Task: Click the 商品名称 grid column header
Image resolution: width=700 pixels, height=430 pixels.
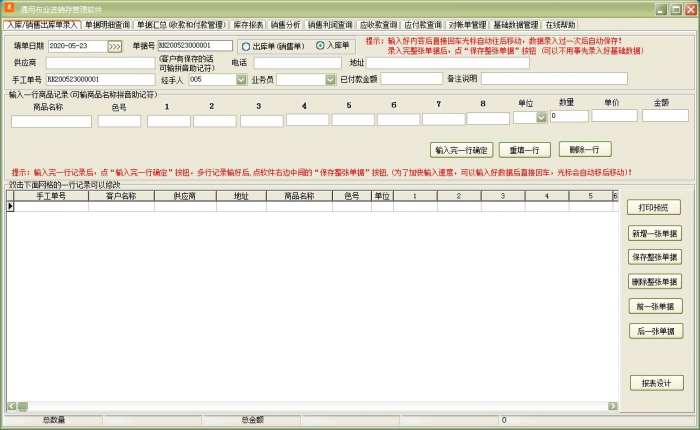Action: tap(299, 196)
